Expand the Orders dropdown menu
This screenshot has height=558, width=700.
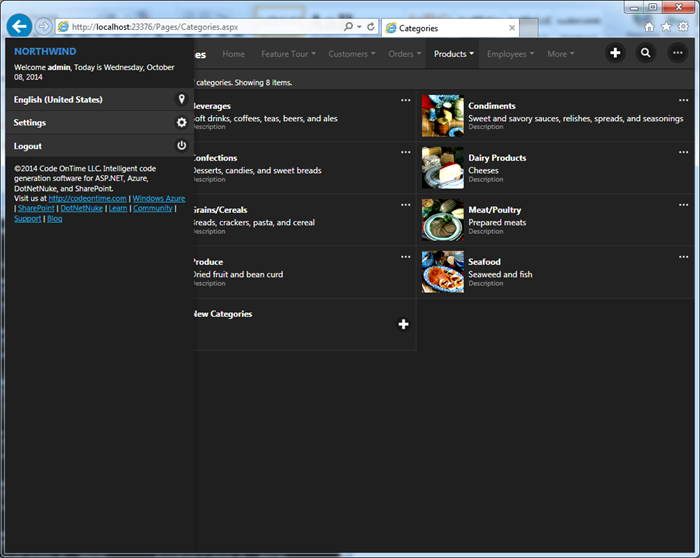tap(404, 54)
